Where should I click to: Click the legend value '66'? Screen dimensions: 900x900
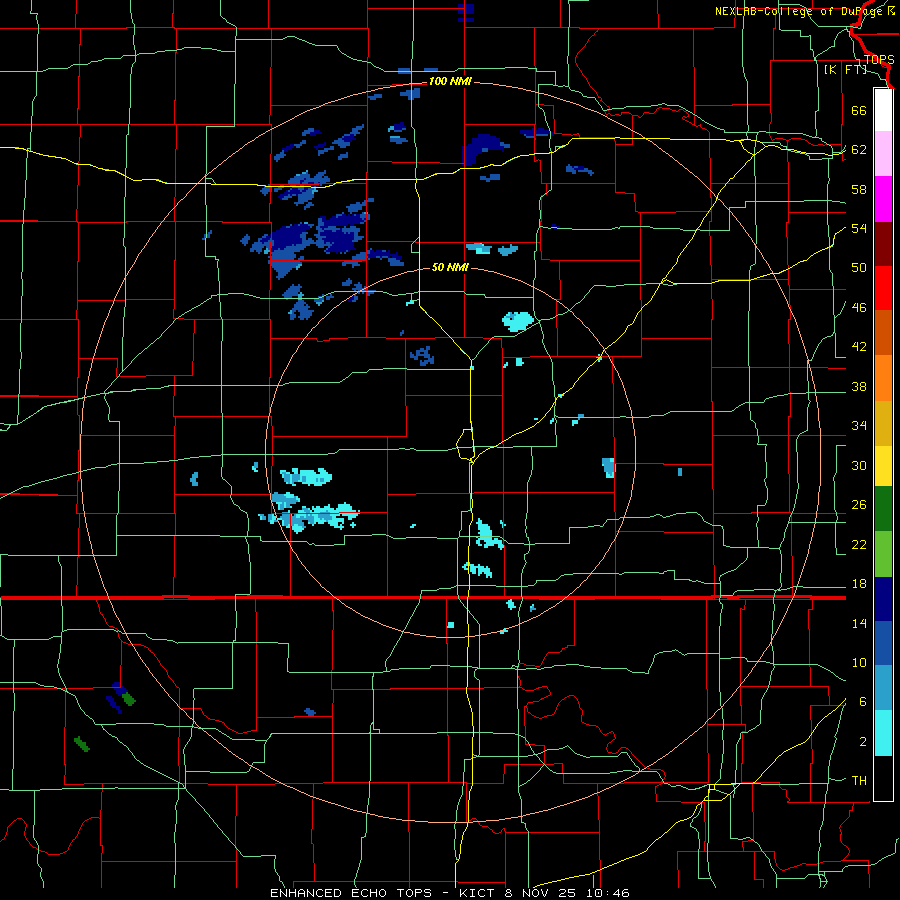click(x=859, y=111)
